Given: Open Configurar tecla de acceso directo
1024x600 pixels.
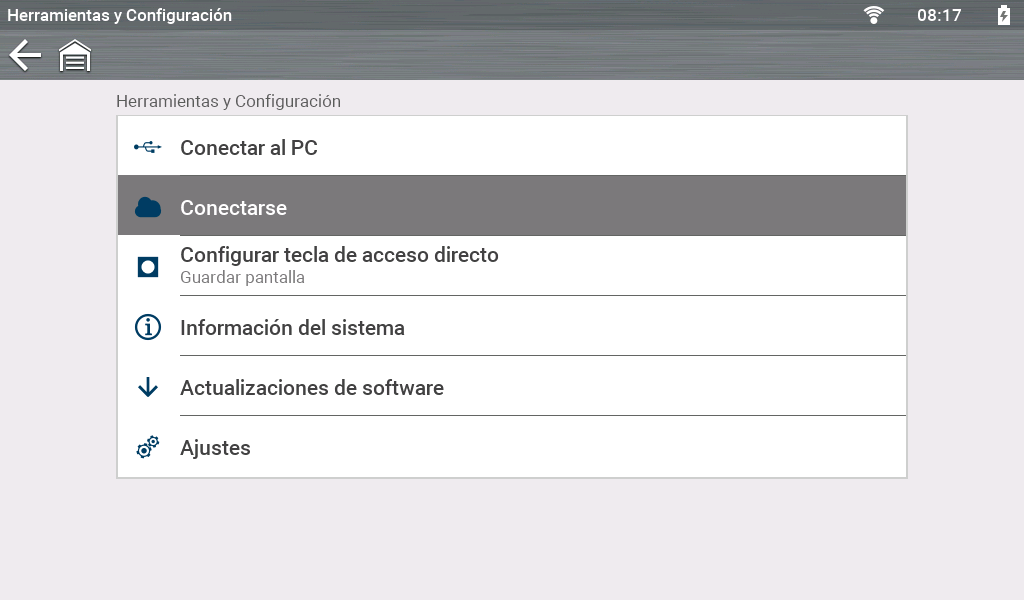Looking at the screenshot, I should click(x=339, y=255).
